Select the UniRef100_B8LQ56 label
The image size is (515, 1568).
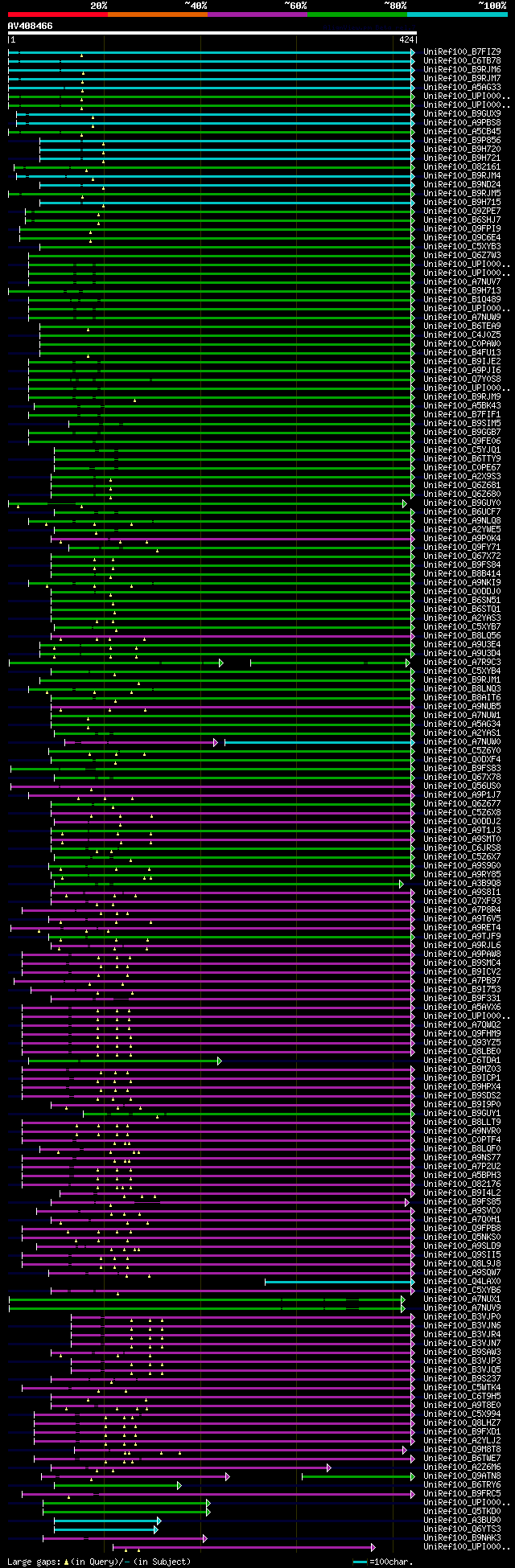462,636
